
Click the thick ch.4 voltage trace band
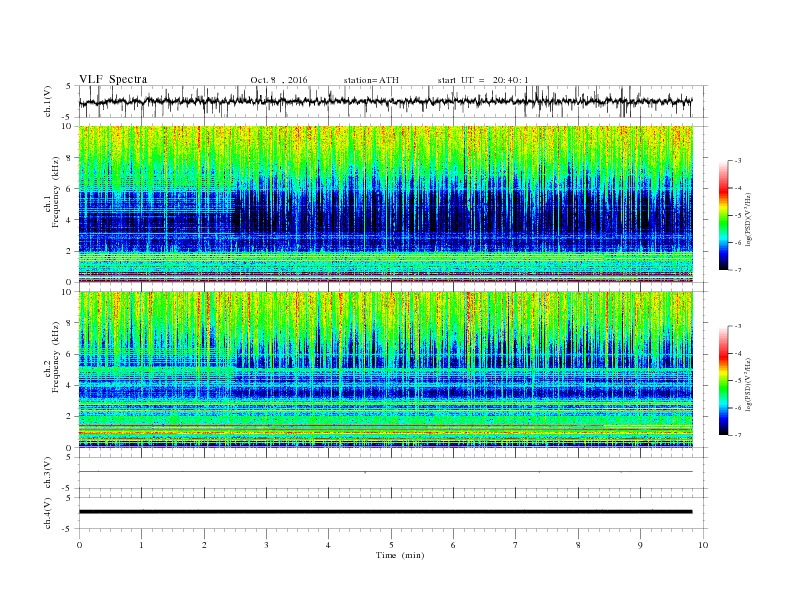point(385,512)
